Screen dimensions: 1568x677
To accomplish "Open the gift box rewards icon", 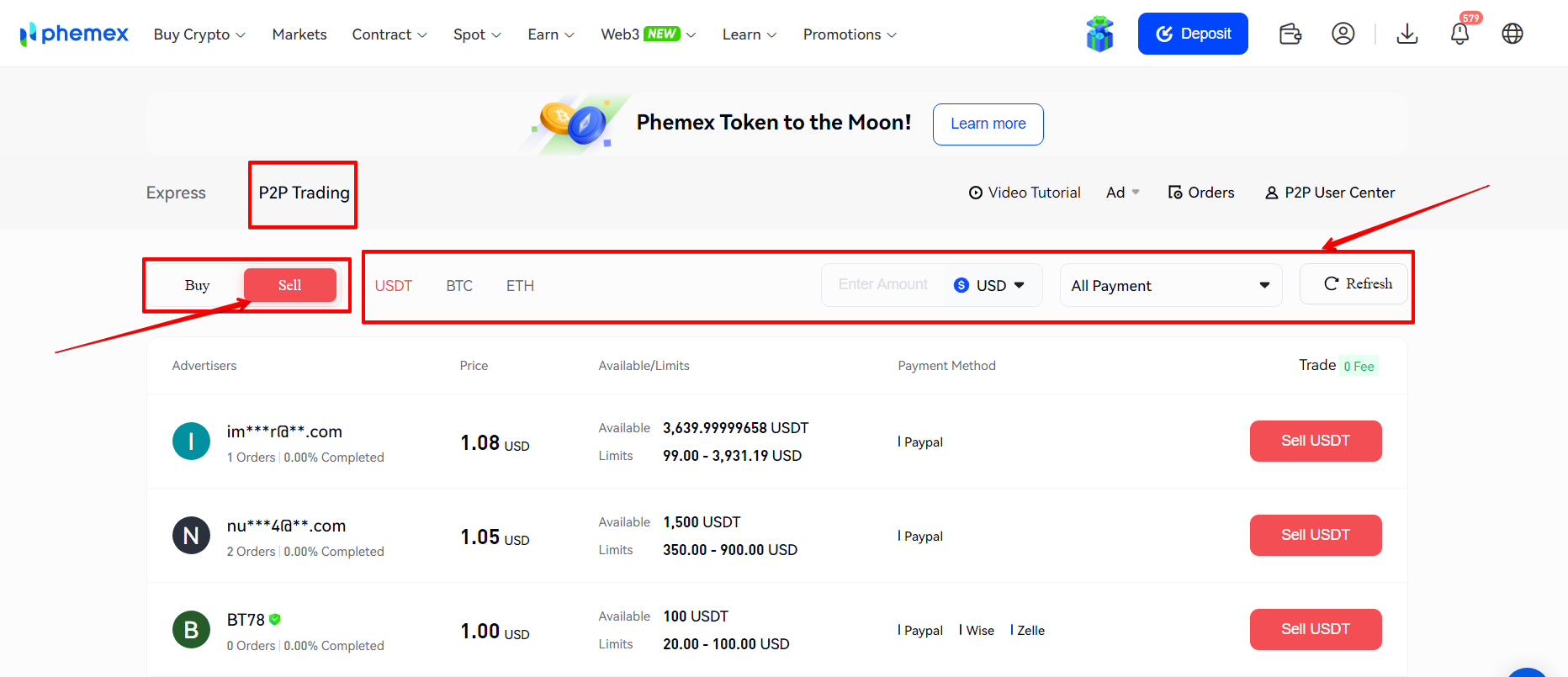I will [x=1099, y=34].
